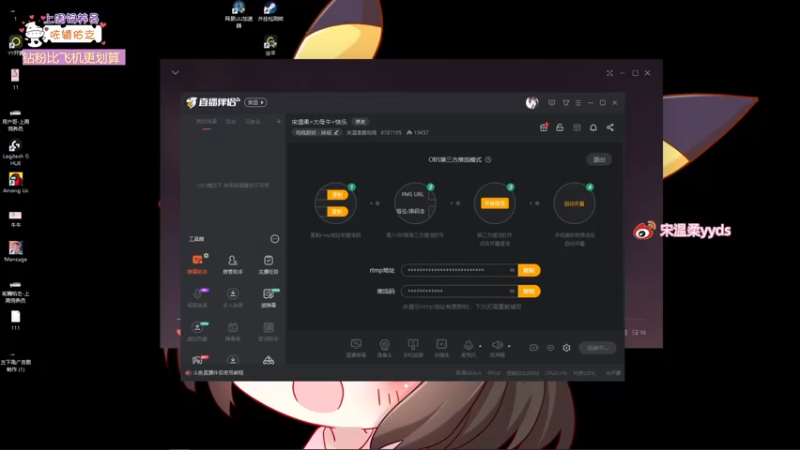Open the 111 file on desktop
800x450 pixels.
[x=15, y=320]
